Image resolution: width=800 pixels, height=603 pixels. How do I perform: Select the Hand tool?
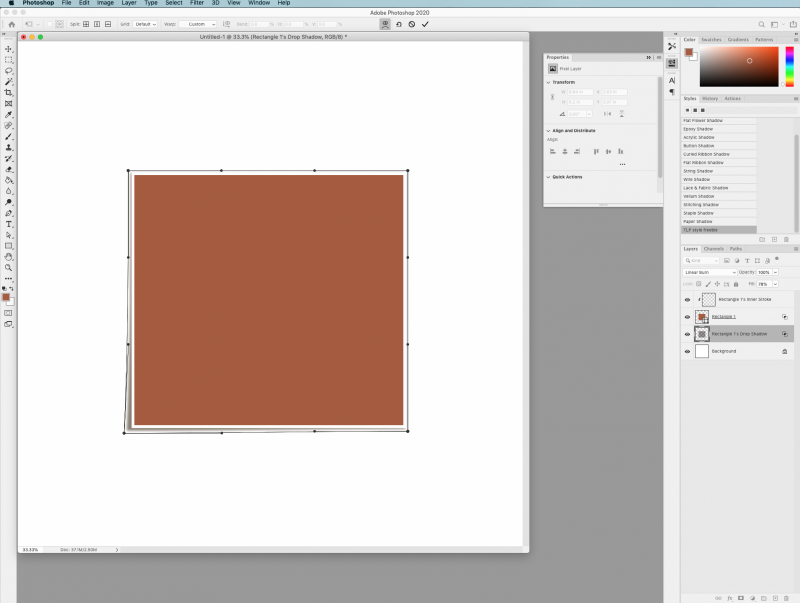point(9,257)
